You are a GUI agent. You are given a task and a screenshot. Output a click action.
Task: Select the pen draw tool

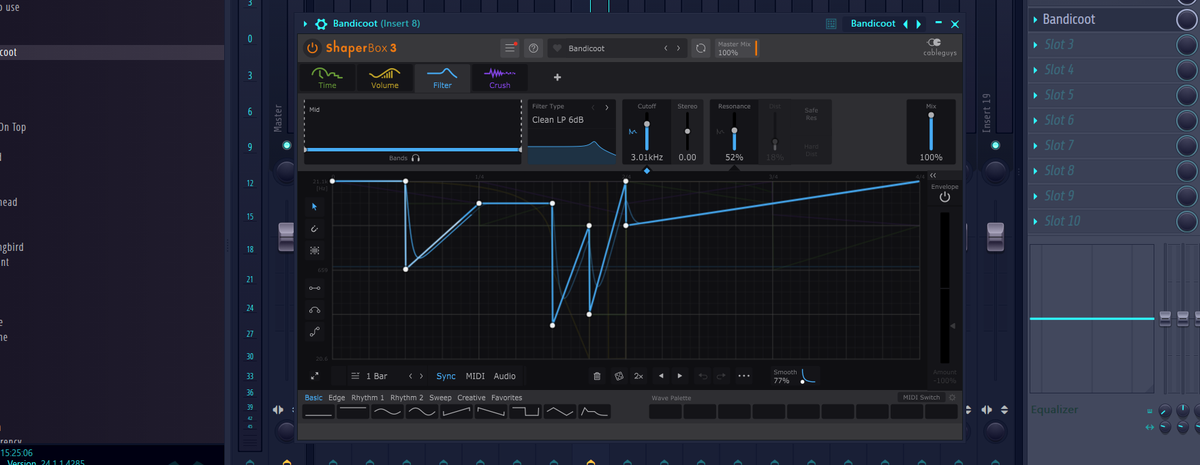[315, 229]
